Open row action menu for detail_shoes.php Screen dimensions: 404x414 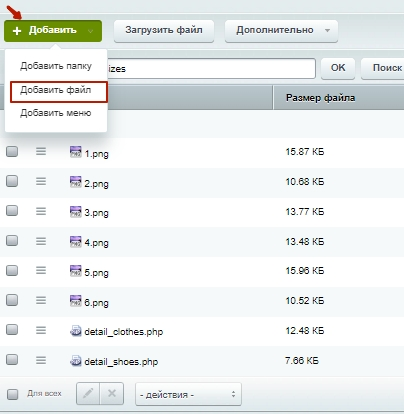click(x=41, y=360)
